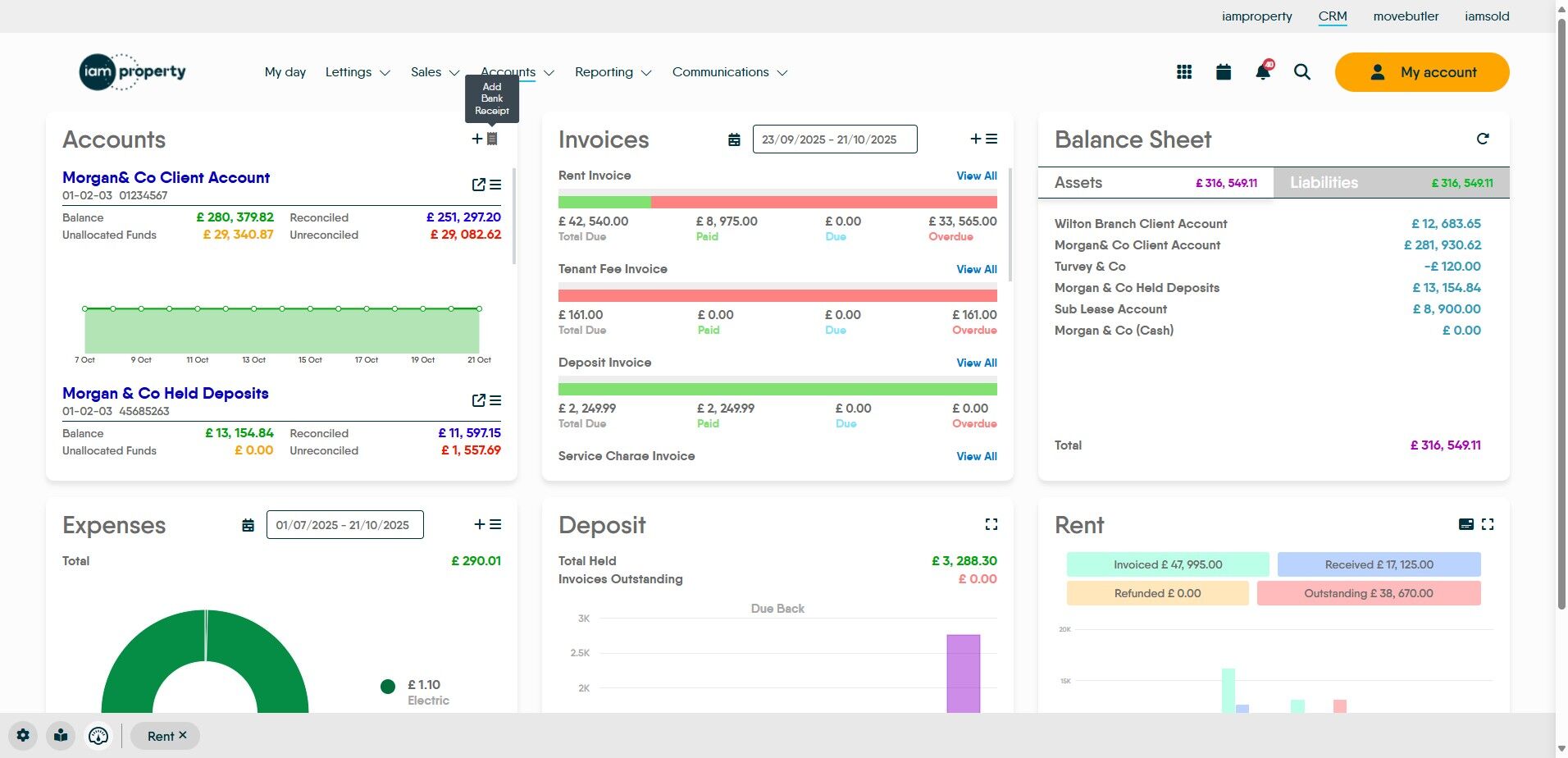Click the search magnifier icon
Image resolution: width=1568 pixels, height=758 pixels.
[1302, 72]
